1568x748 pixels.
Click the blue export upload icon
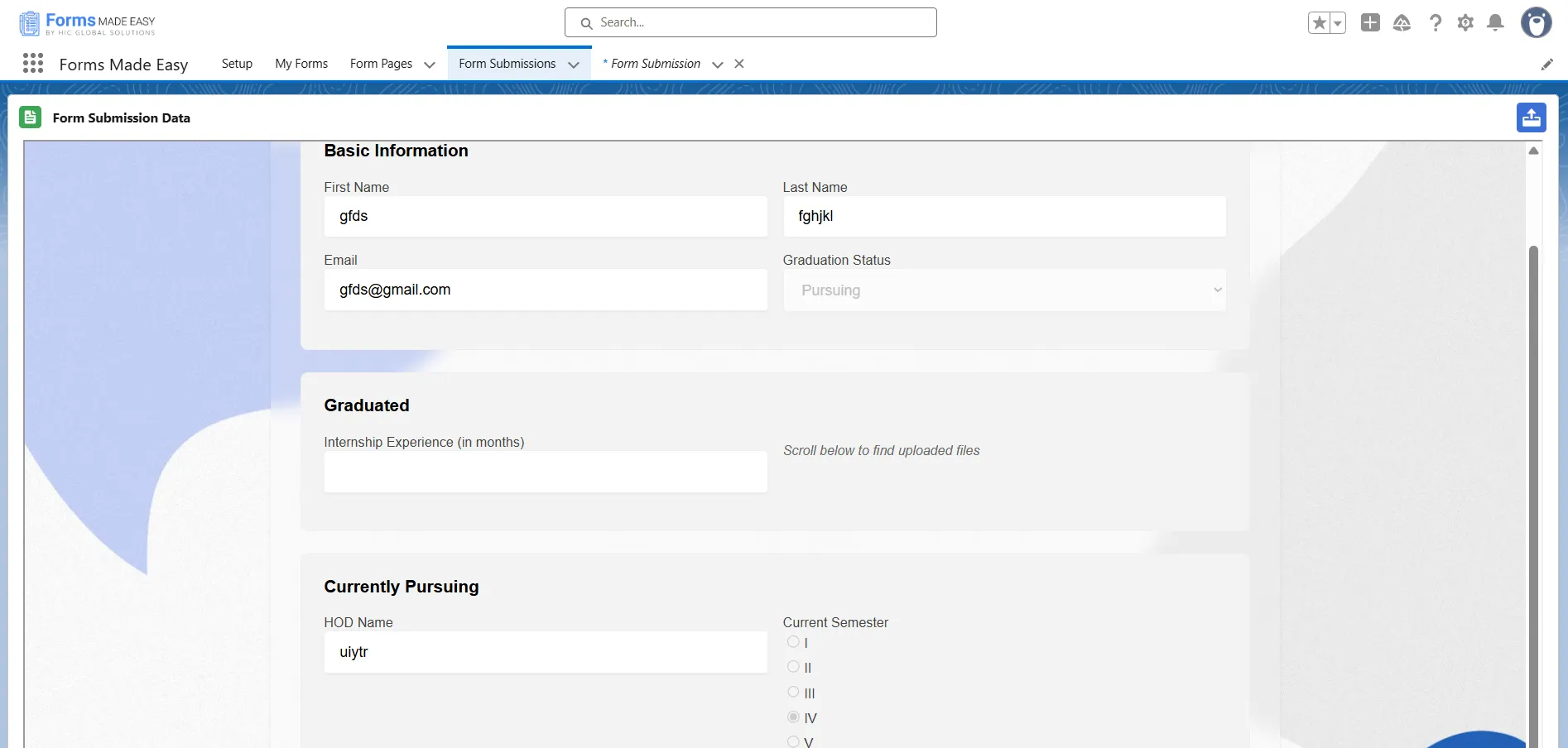1531,117
